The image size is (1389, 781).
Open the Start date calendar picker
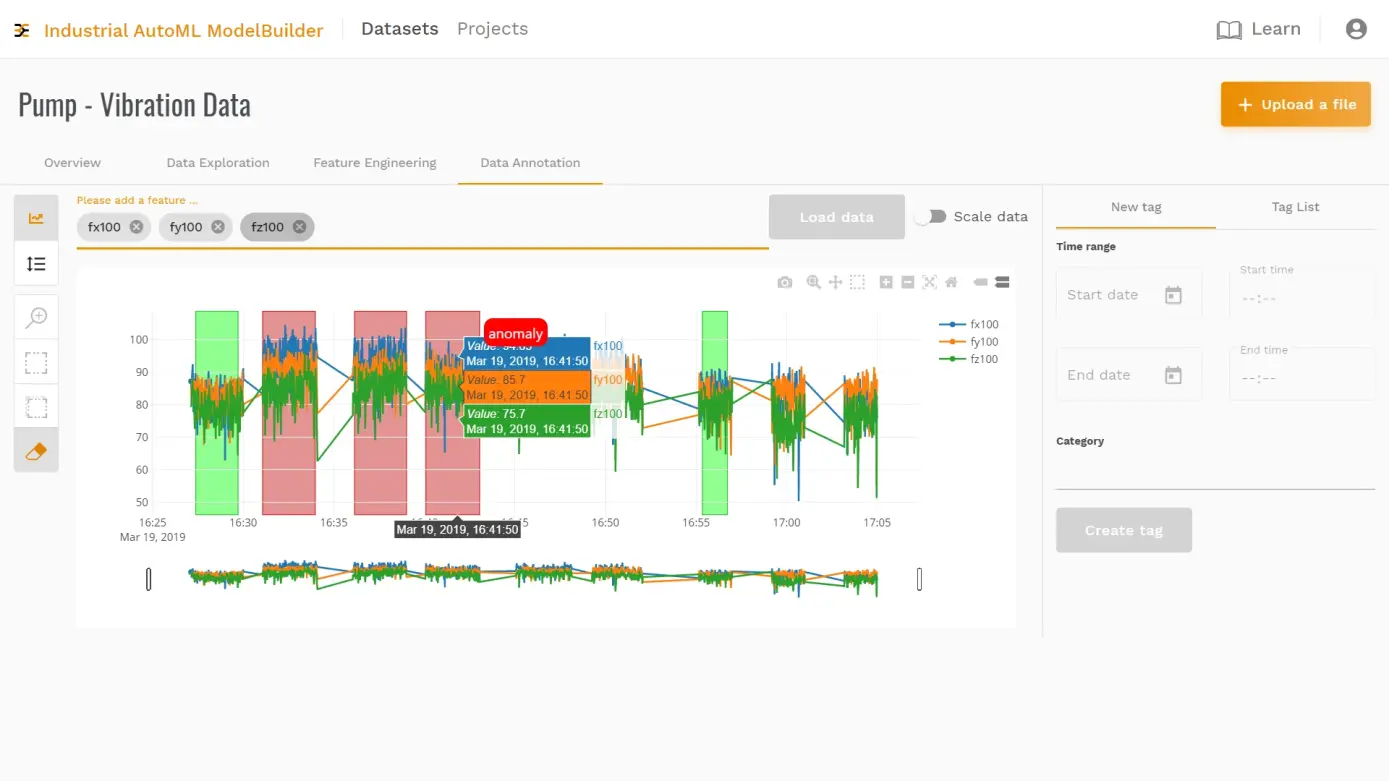tap(1173, 295)
